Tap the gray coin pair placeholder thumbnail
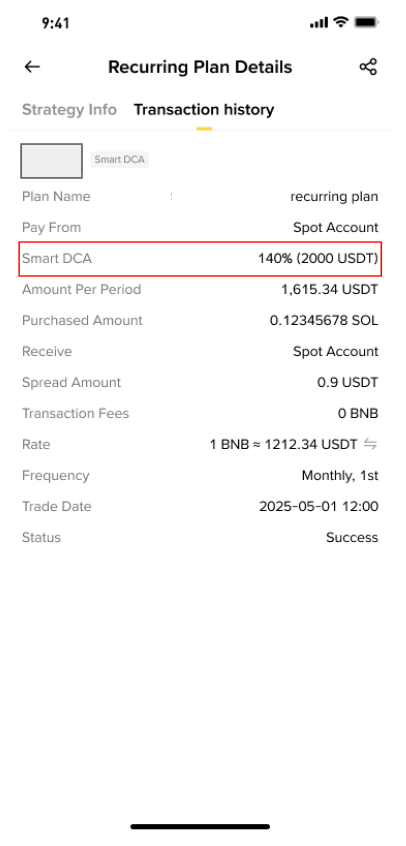406x846 pixels. [51, 161]
